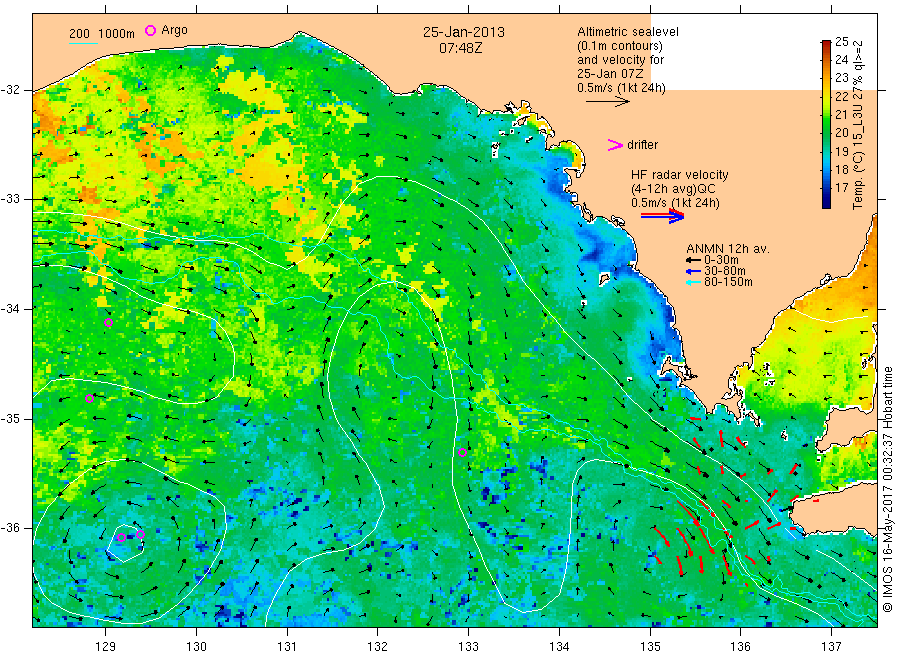The image size is (900, 660).
Task: Click the '-36' latitude axis label
Action: click(x=10, y=528)
